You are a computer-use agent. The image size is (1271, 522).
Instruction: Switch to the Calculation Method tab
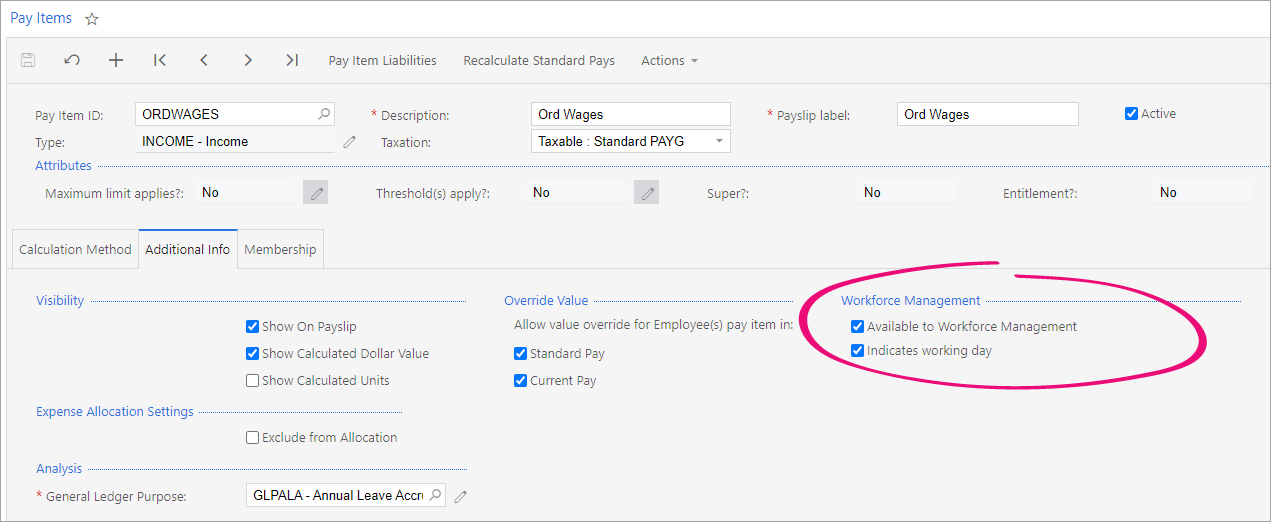pyautogui.click(x=75, y=250)
